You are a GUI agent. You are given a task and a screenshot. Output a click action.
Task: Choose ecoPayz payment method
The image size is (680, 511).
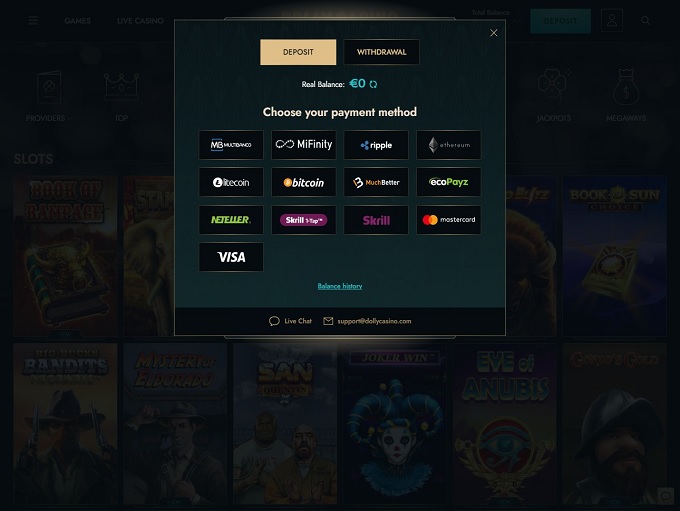coord(448,182)
